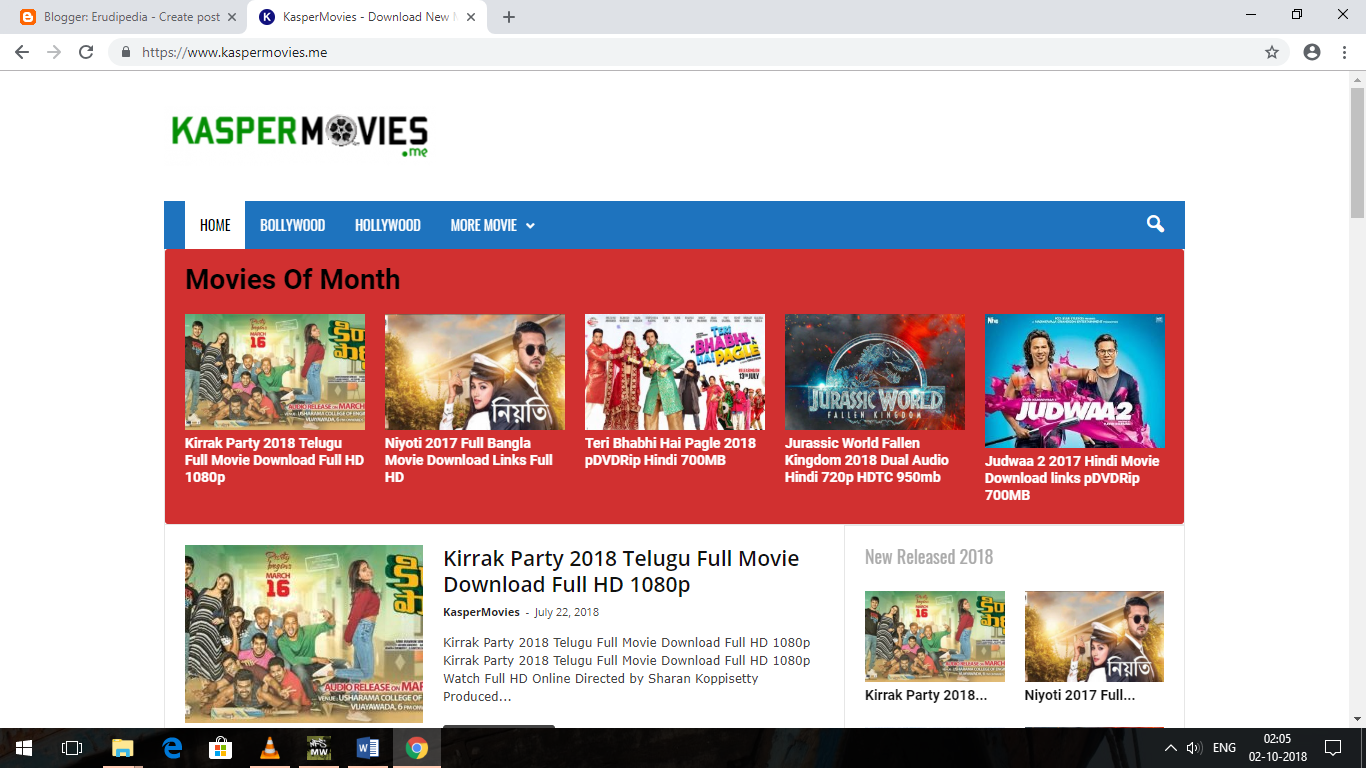Open the MW game taskbar icon
This screenshot has width=1366, height=768.
(319, 748)
